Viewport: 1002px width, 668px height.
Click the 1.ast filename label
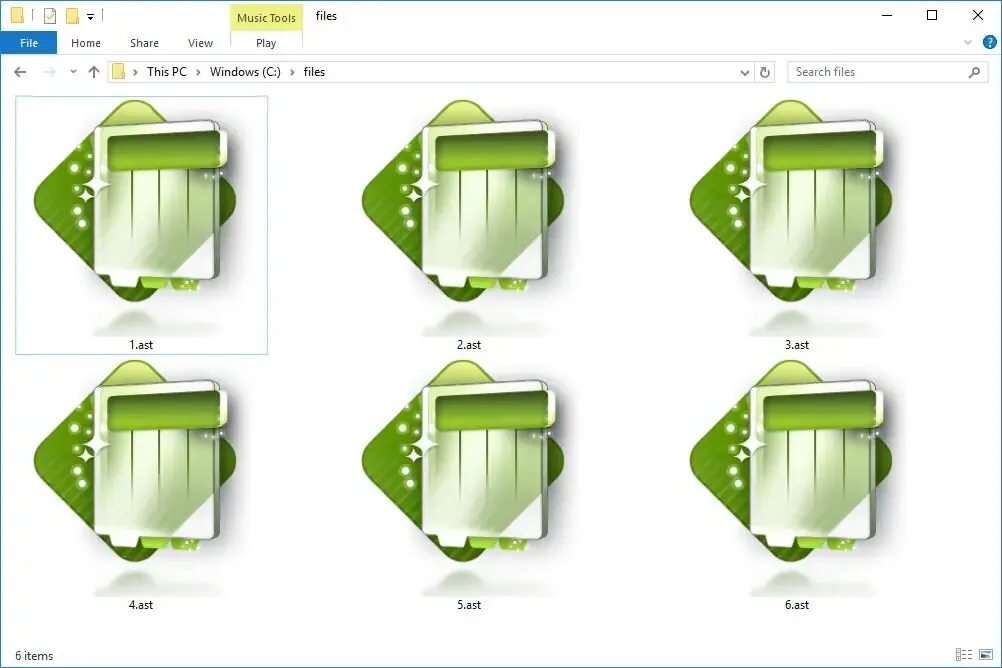[141, 345]
